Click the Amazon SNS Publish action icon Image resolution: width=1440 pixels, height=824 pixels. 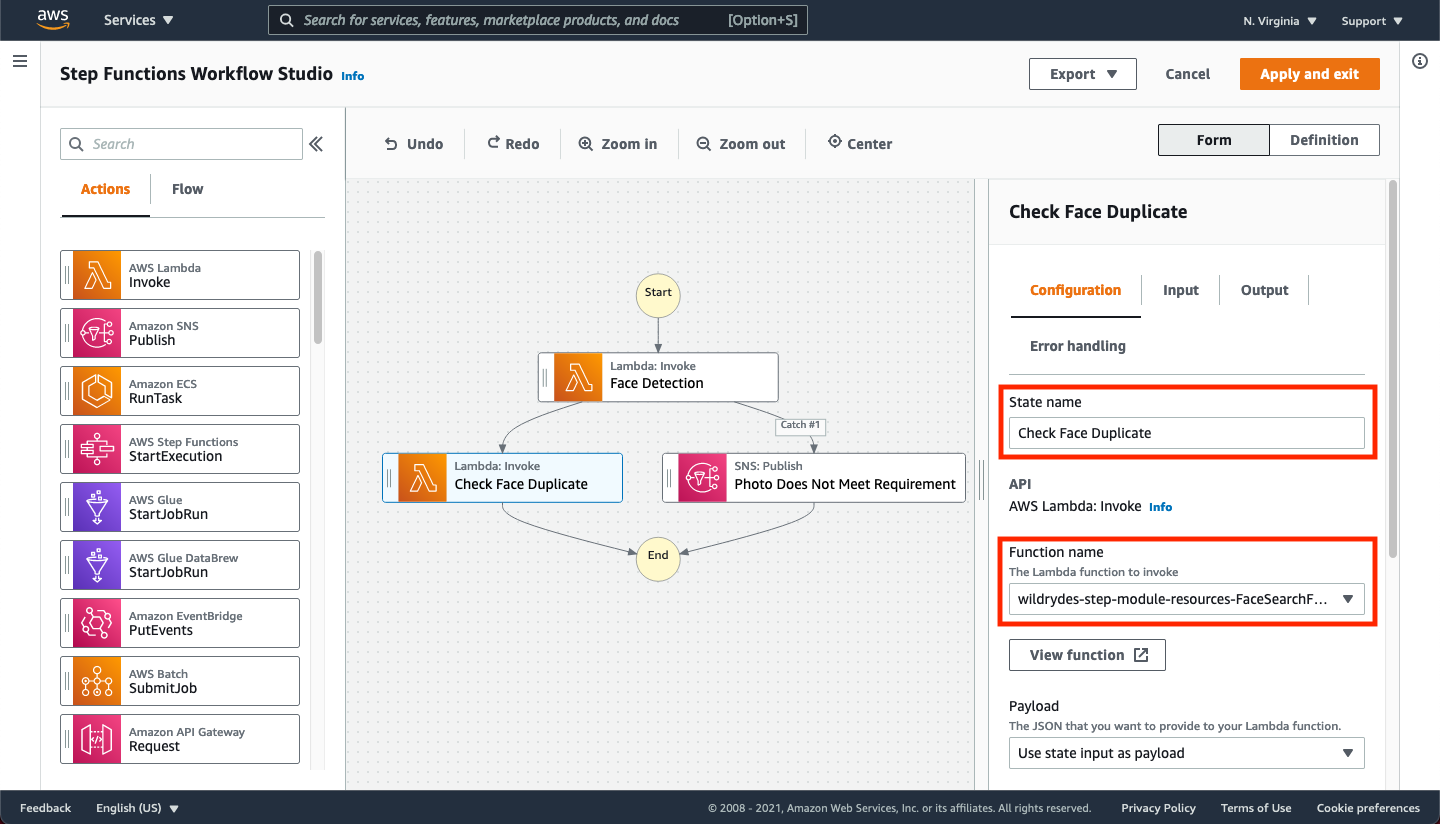[x=97, y=333]
